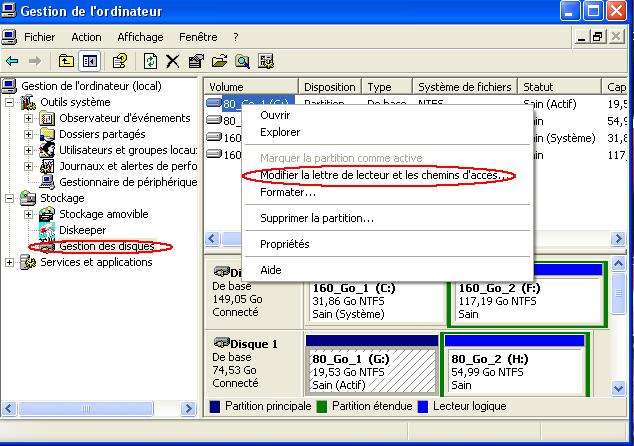This screenshot has height=446, width=634.
Task: Click the Properties toolbar icon
Action: pyautogui.click(x=196, y=61)
